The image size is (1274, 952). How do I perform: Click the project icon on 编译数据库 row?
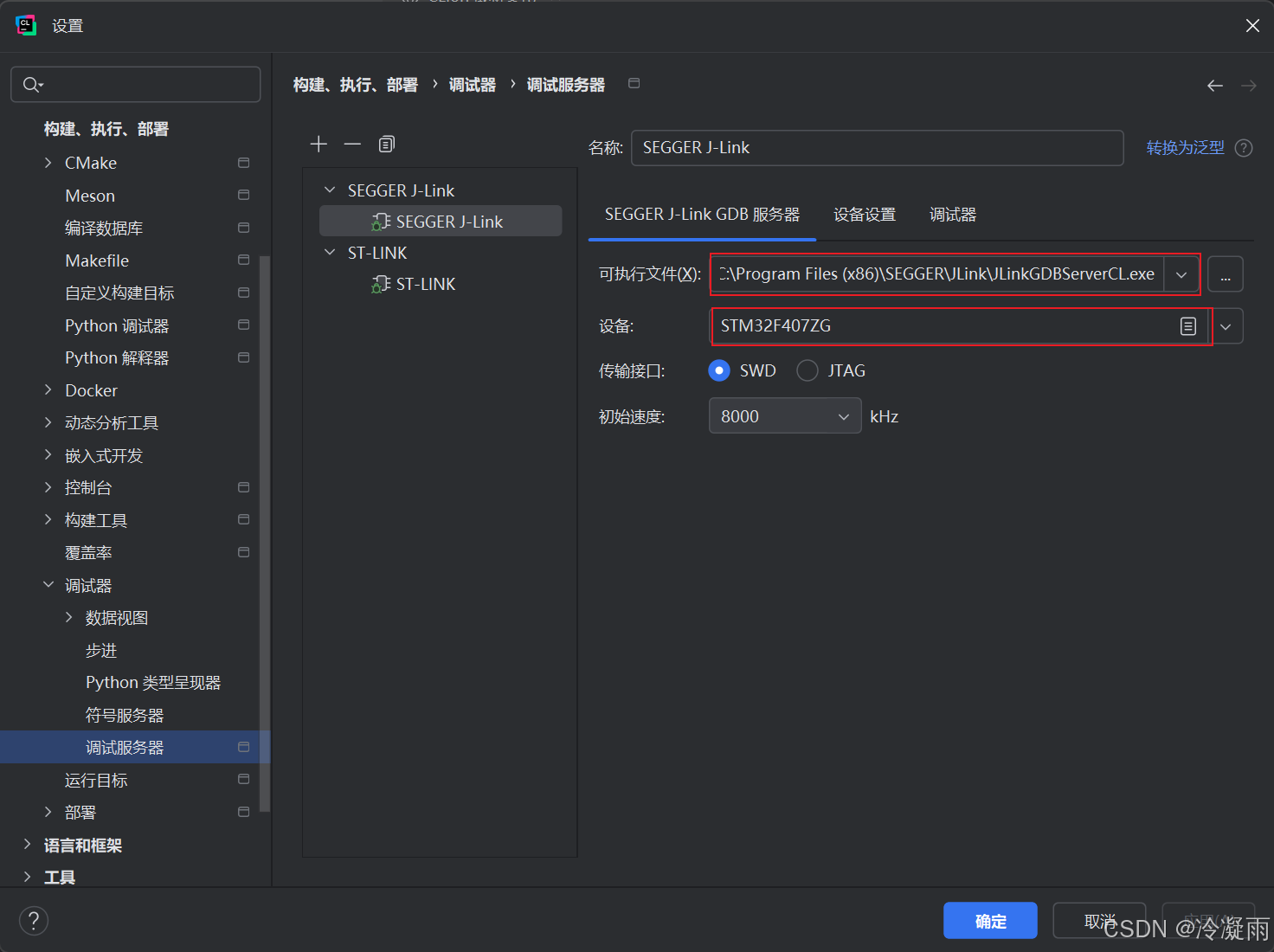pyautogui.click(x=243, y=228)
